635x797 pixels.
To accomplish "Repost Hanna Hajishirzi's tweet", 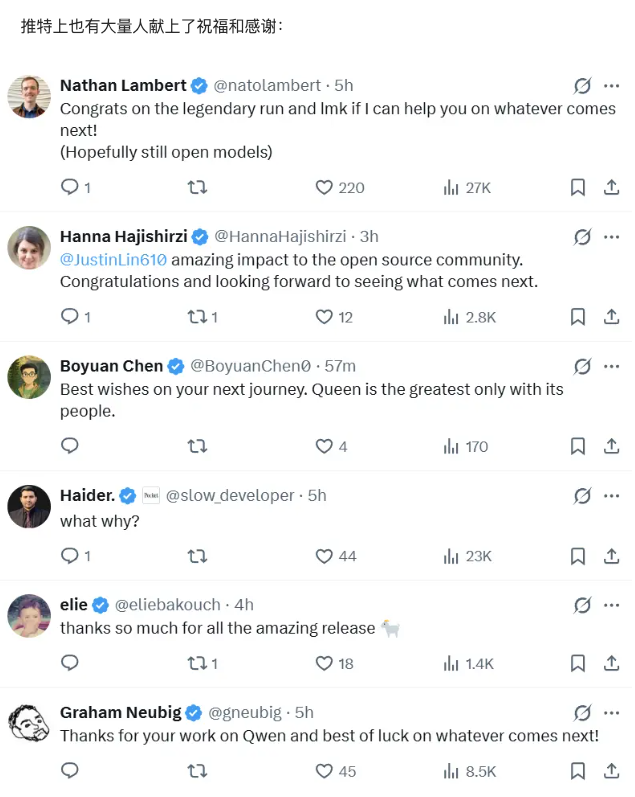I will click(198, 317).
